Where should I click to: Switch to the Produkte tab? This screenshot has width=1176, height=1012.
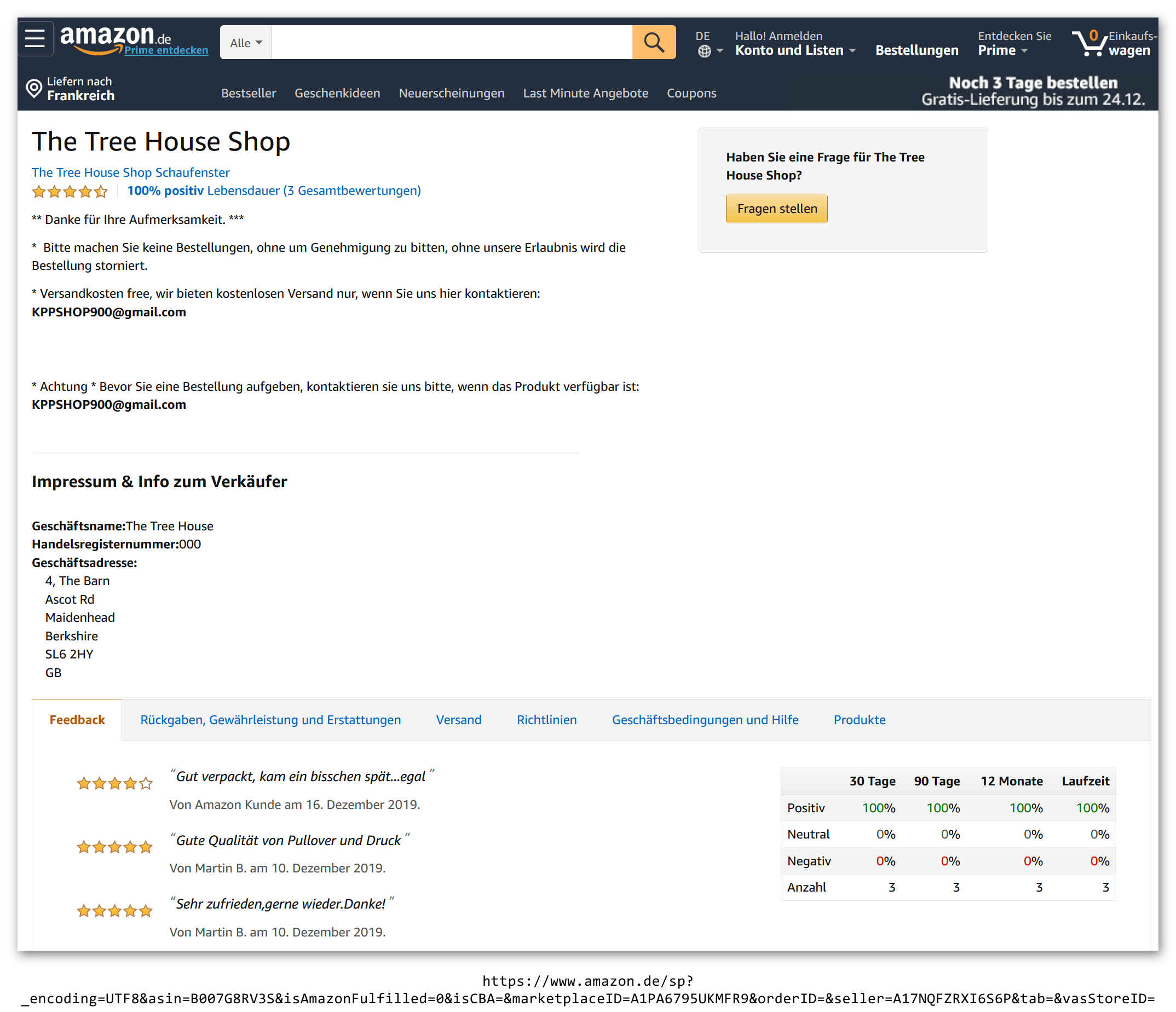point(860,720)
